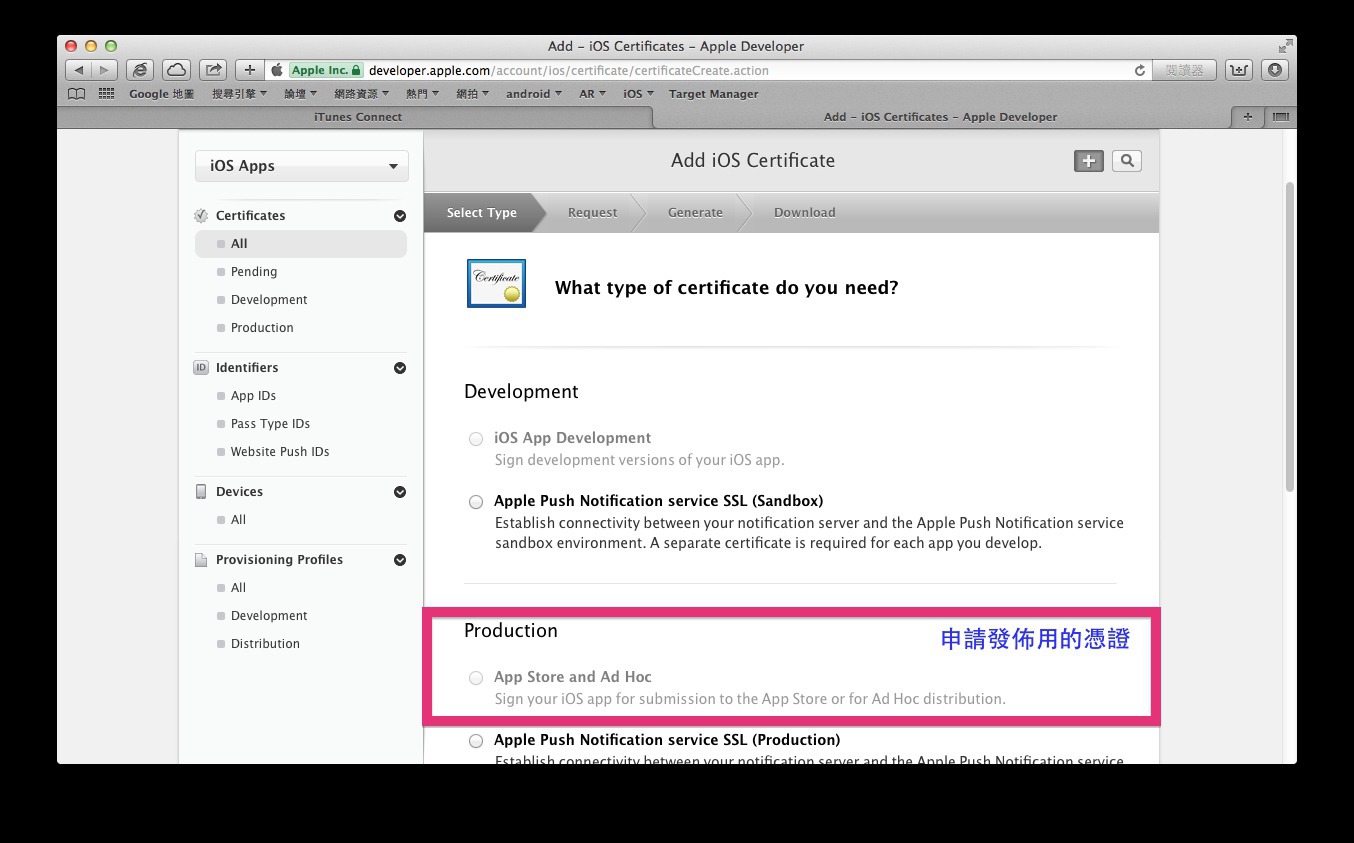This screenshot has width=1354, height=843.
Task: Click the Devices phone icon
Action: coord(201,491)
